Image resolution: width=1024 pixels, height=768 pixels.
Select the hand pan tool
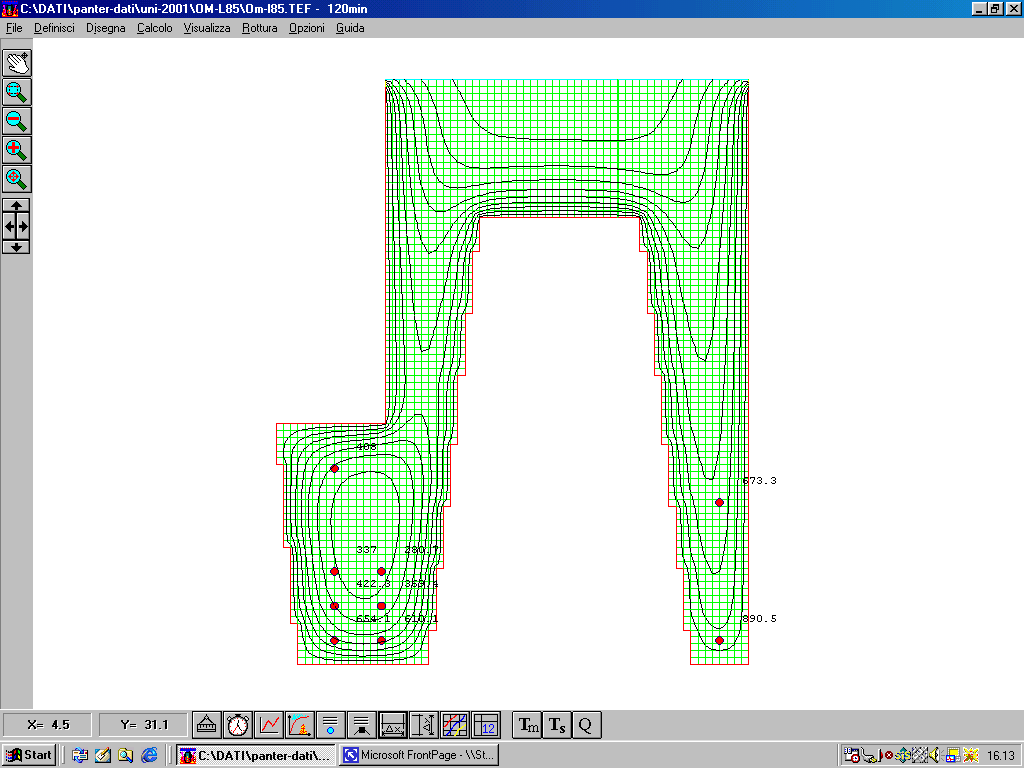click(x=17, y=62)
